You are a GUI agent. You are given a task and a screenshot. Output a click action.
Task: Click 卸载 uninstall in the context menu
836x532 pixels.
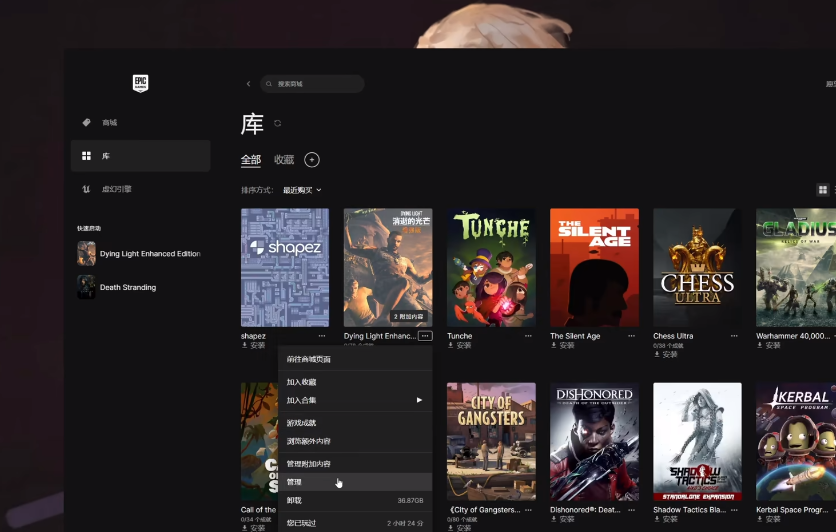pos(355,501)
